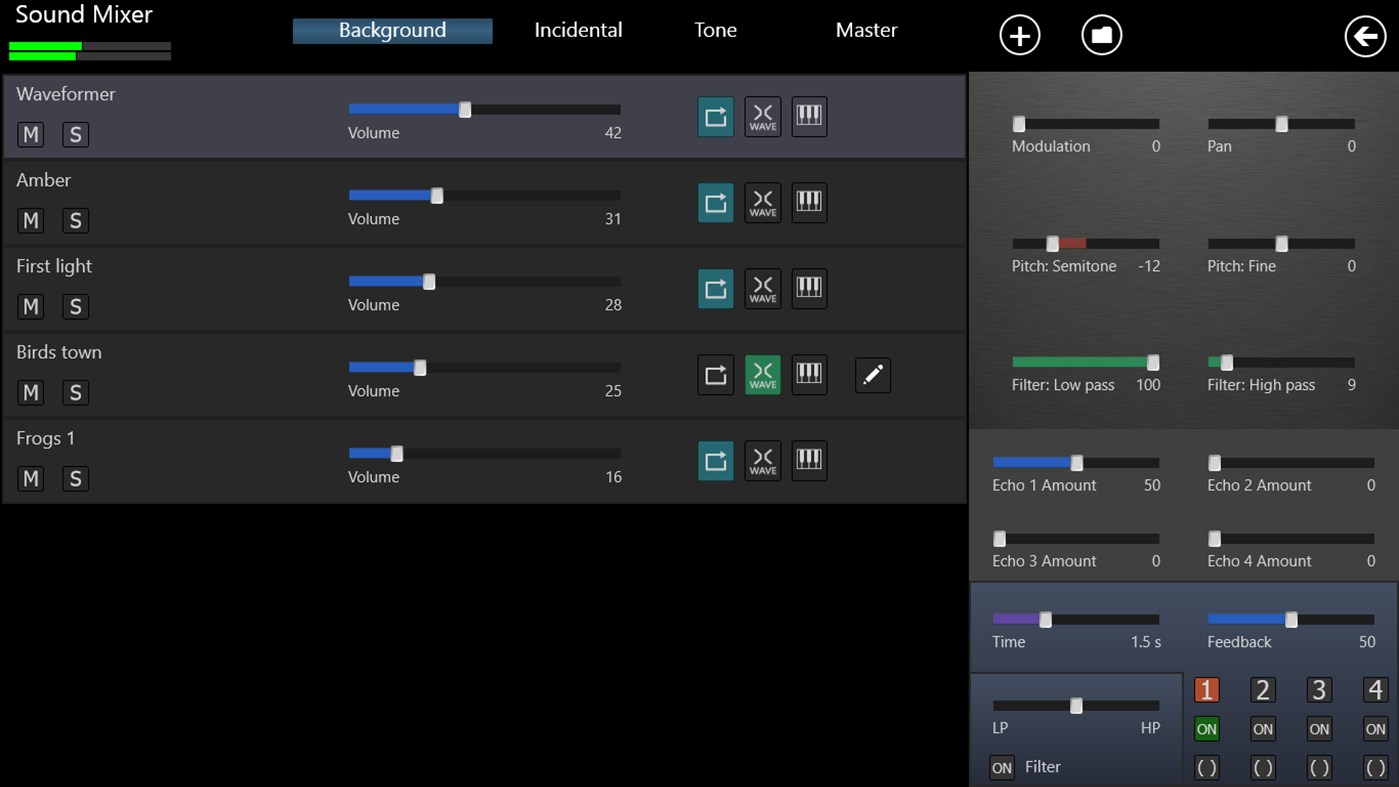This screenshot has width=1399, height=787.
Task: Mute the Waveformer track
Action: pyautogui.click(x=30, y=134)
